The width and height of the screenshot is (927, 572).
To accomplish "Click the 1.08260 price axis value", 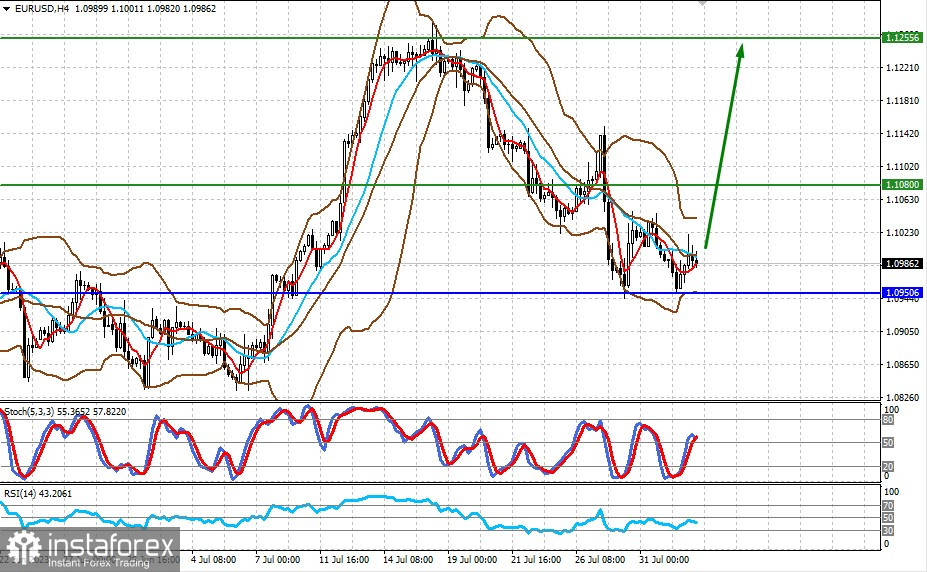I will (x=903, y=398).
